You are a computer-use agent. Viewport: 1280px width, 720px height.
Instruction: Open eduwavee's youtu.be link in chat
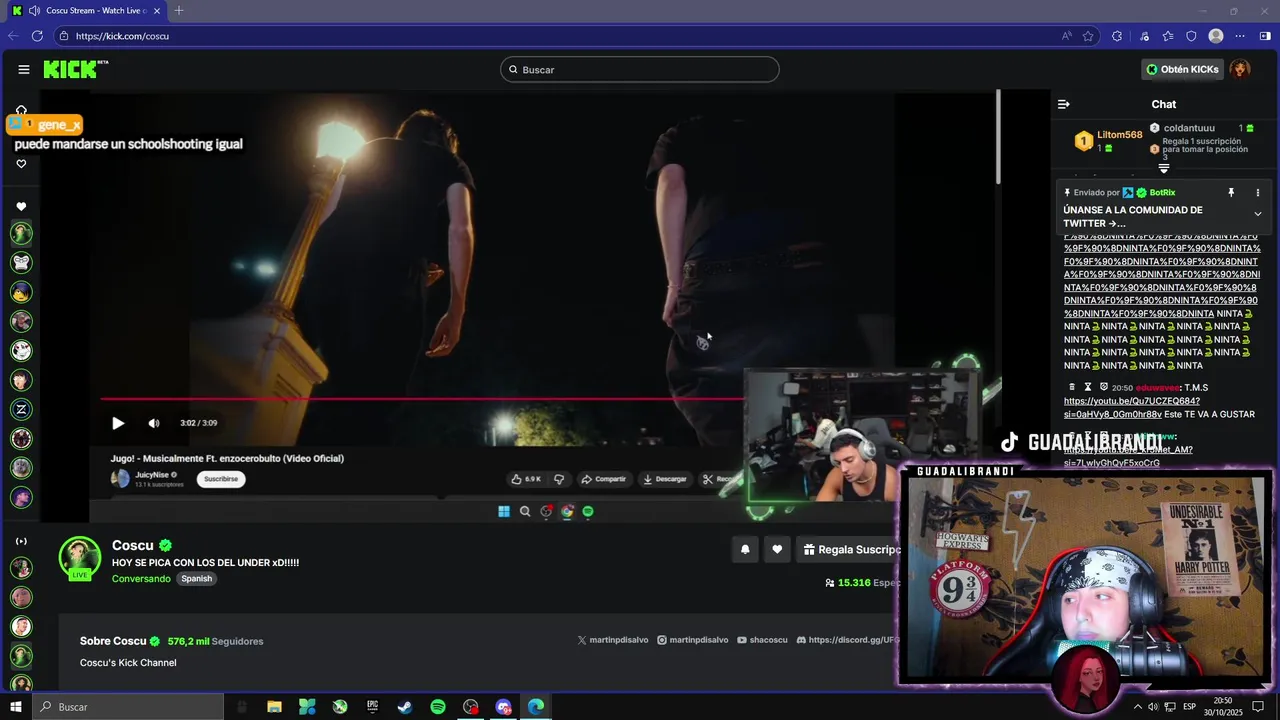[x=1131, y=408]
